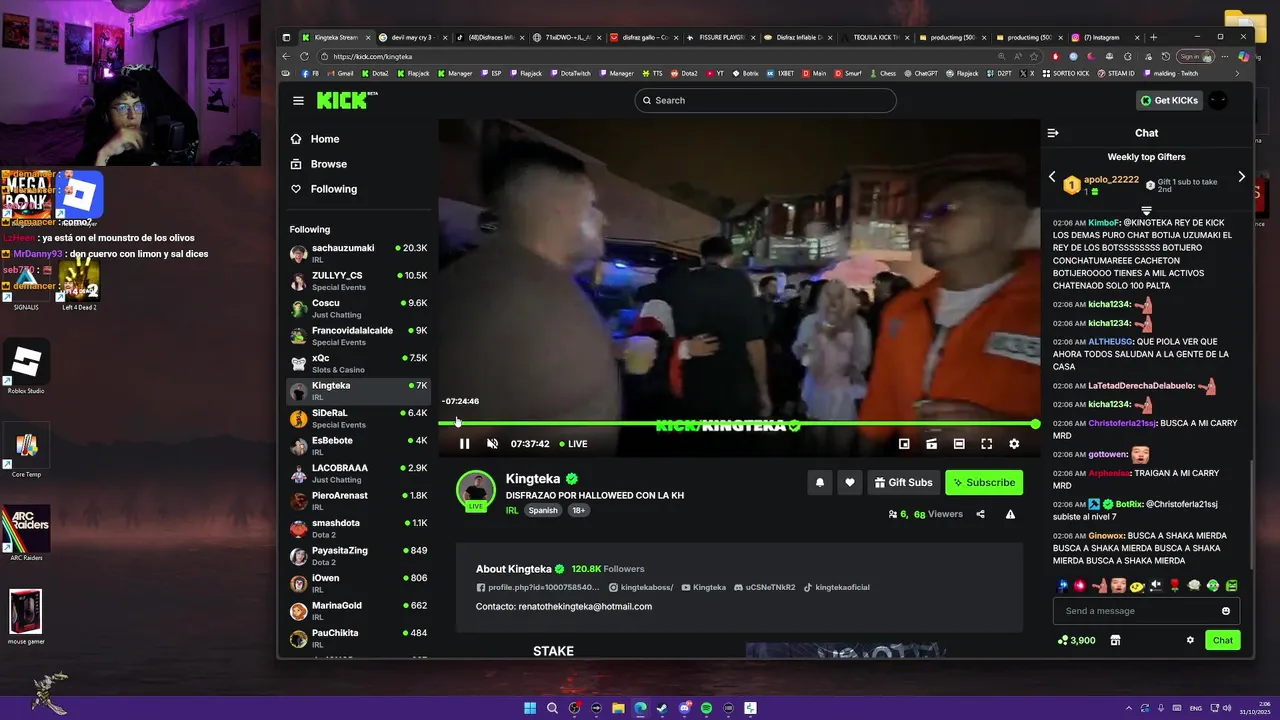Open the video player settings gear
1280x720 pixels.
click(x=1014, y=444)
